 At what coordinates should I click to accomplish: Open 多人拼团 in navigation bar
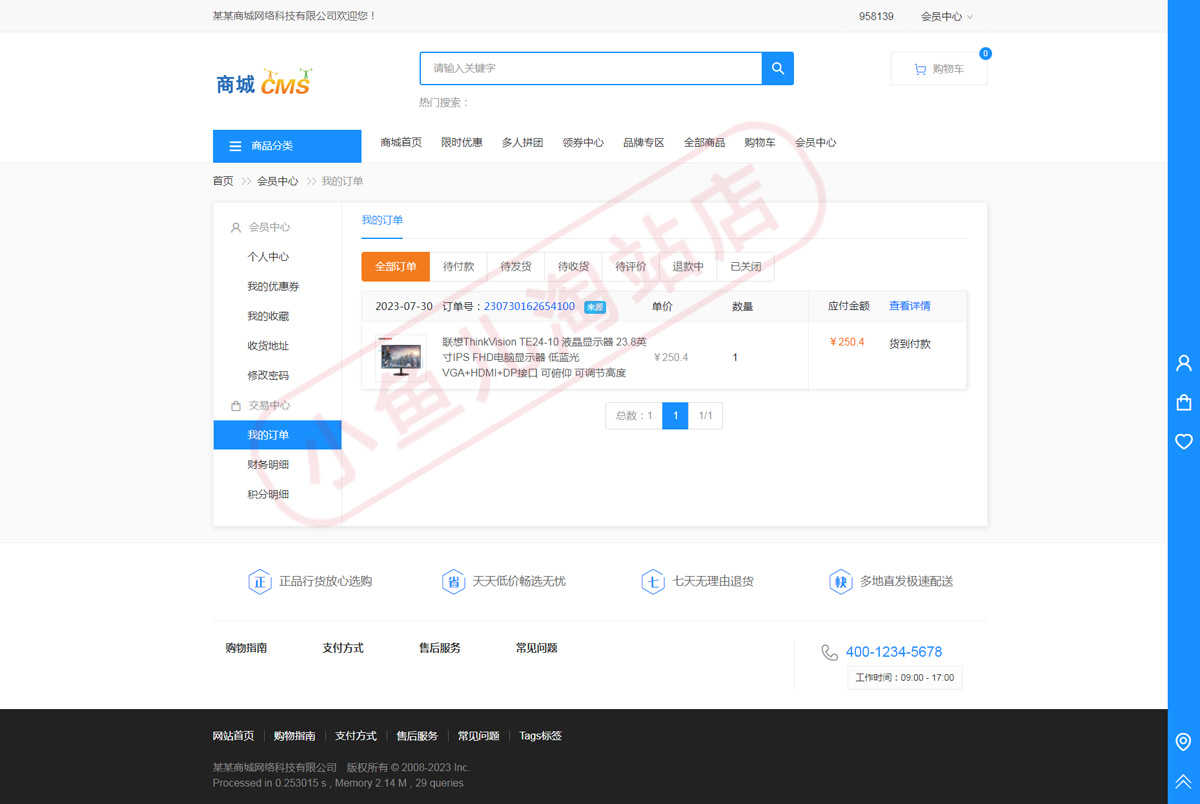[522, 143]
